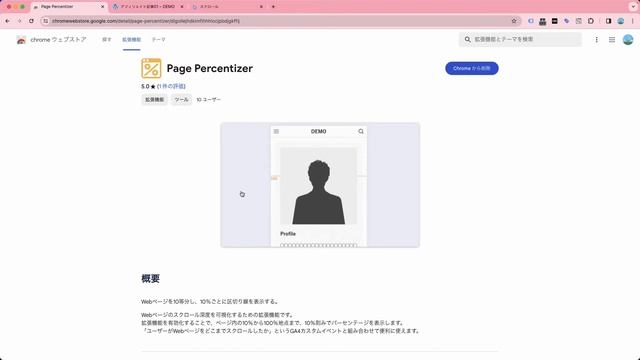Click the purple tag extension icon

[567, 21]
